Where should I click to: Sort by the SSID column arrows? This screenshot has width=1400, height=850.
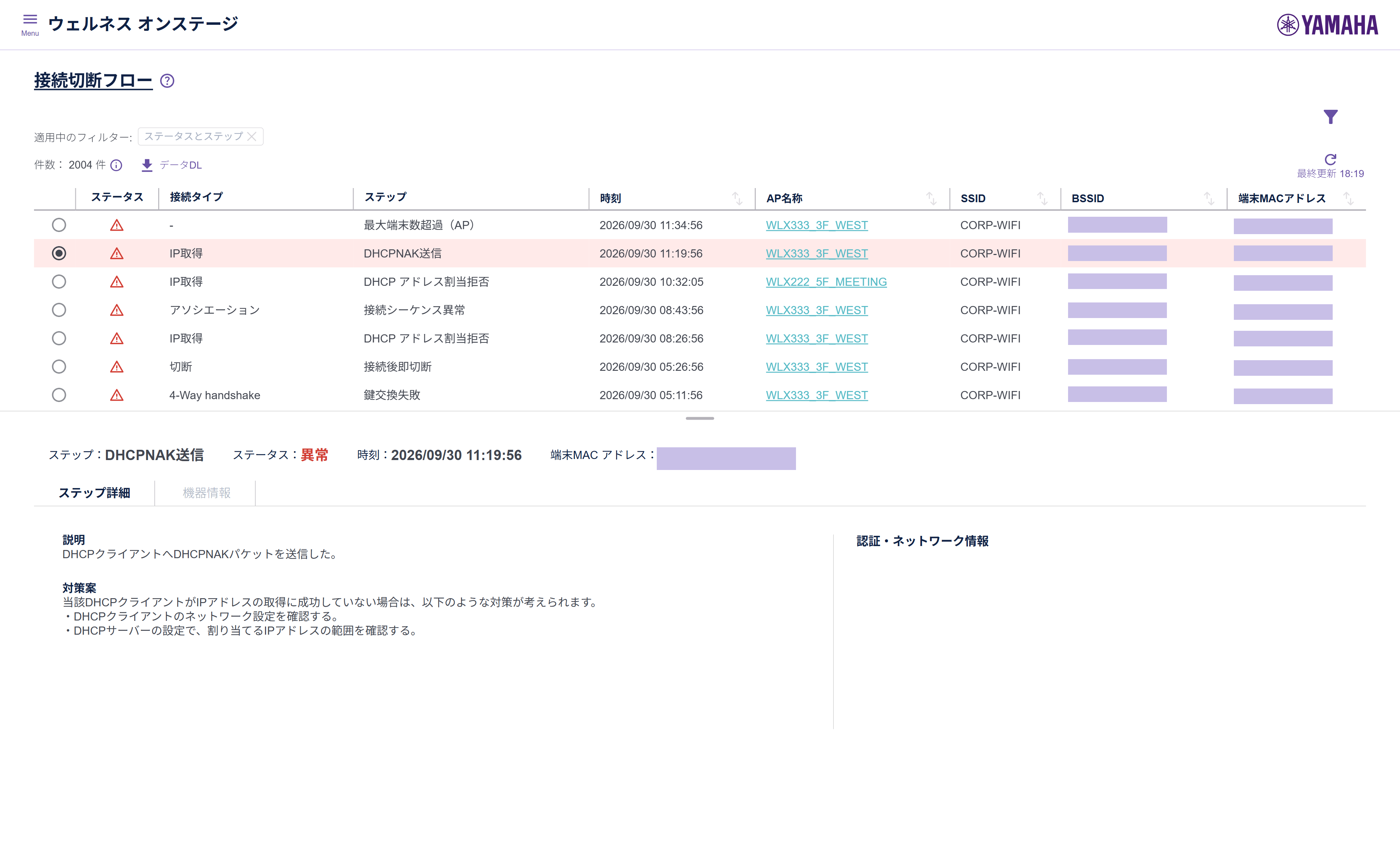1042,198
